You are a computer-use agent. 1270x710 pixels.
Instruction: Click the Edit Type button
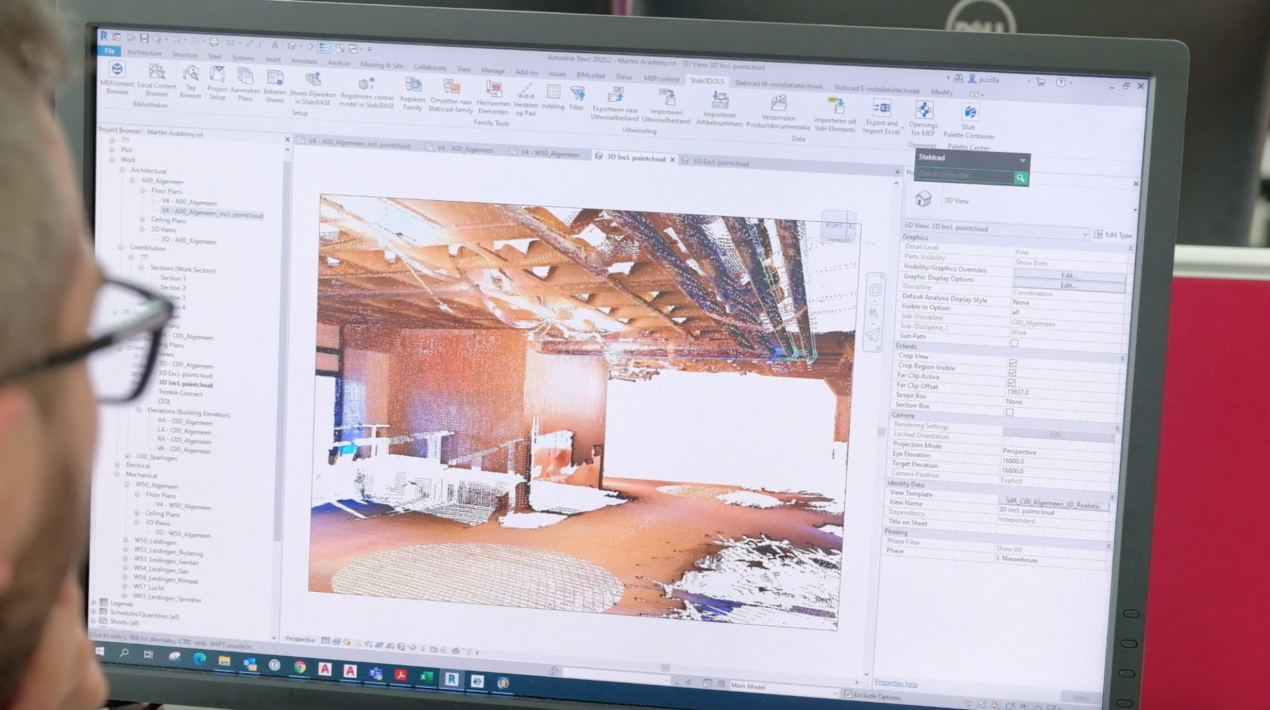pos(1113,235)
